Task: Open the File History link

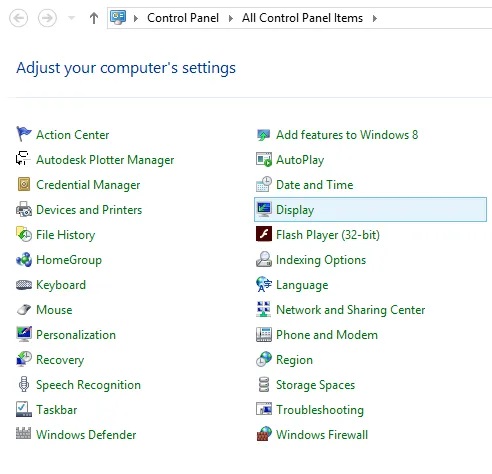Action: coord(66,235)
